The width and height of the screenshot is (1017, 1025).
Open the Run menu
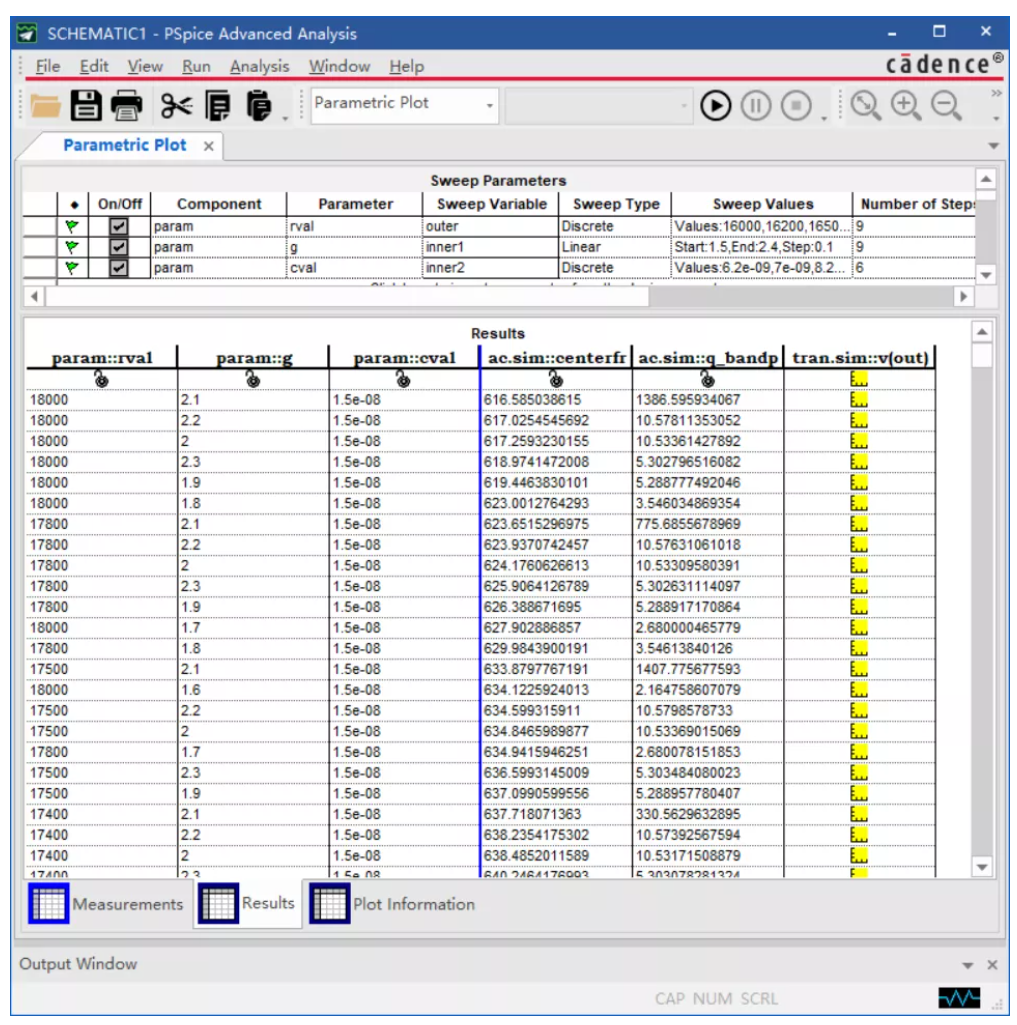coord(196,66)
